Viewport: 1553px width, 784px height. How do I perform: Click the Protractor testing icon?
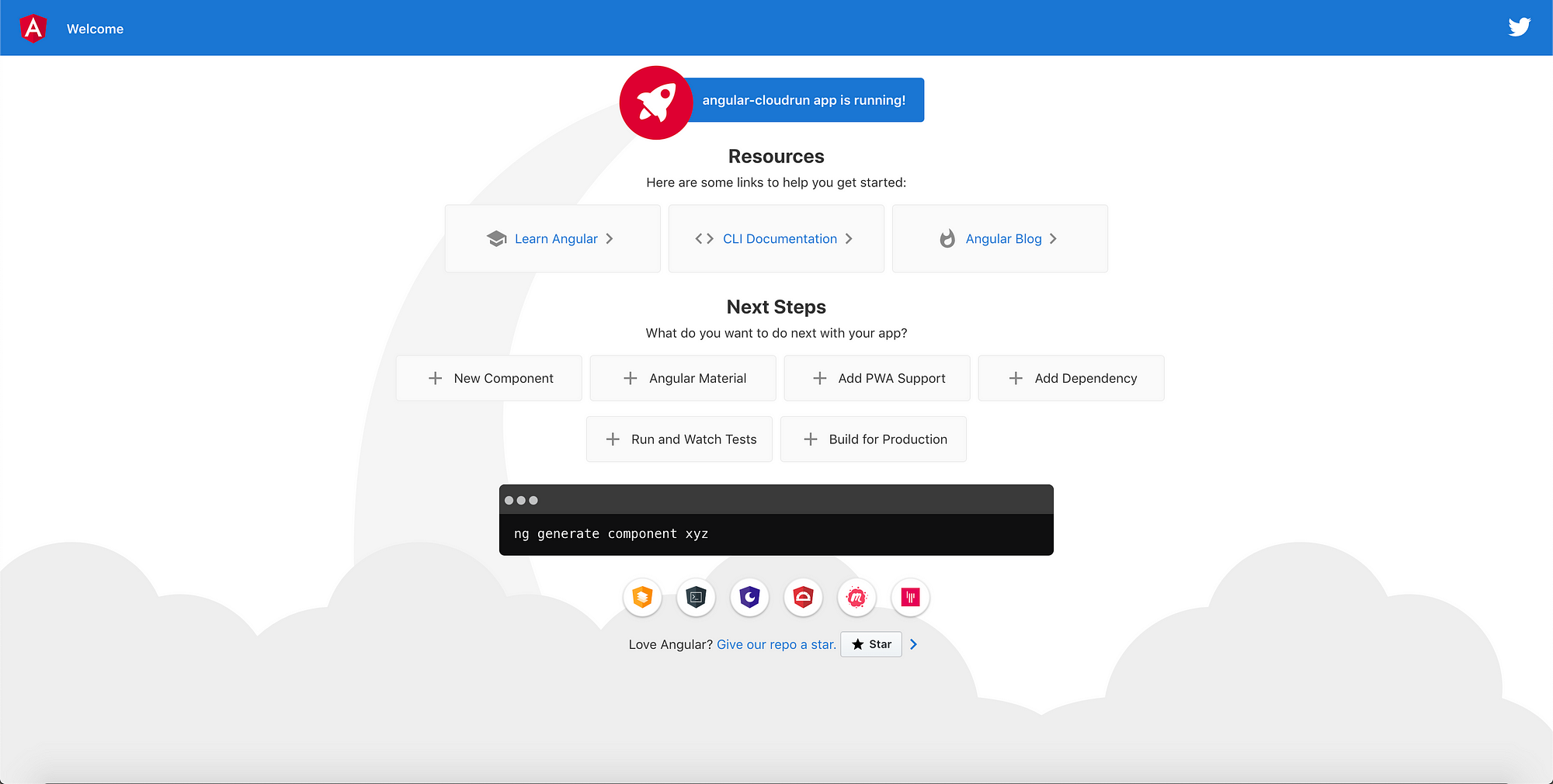coord(803,598)
